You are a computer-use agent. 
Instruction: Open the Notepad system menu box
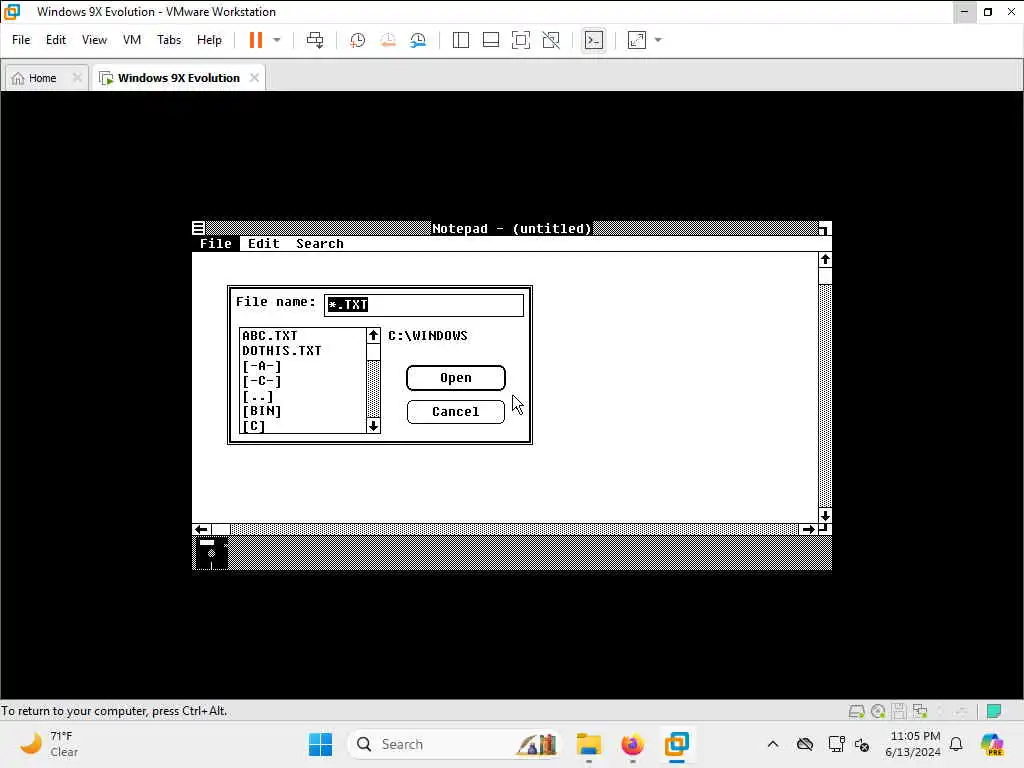pyautogui.click(x=199, y=228)
